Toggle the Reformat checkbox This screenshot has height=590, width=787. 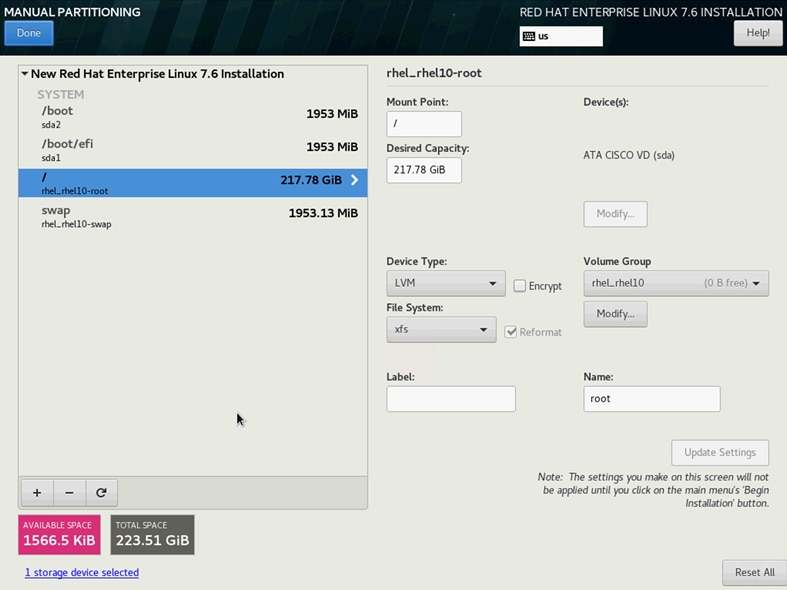(510, 332)
